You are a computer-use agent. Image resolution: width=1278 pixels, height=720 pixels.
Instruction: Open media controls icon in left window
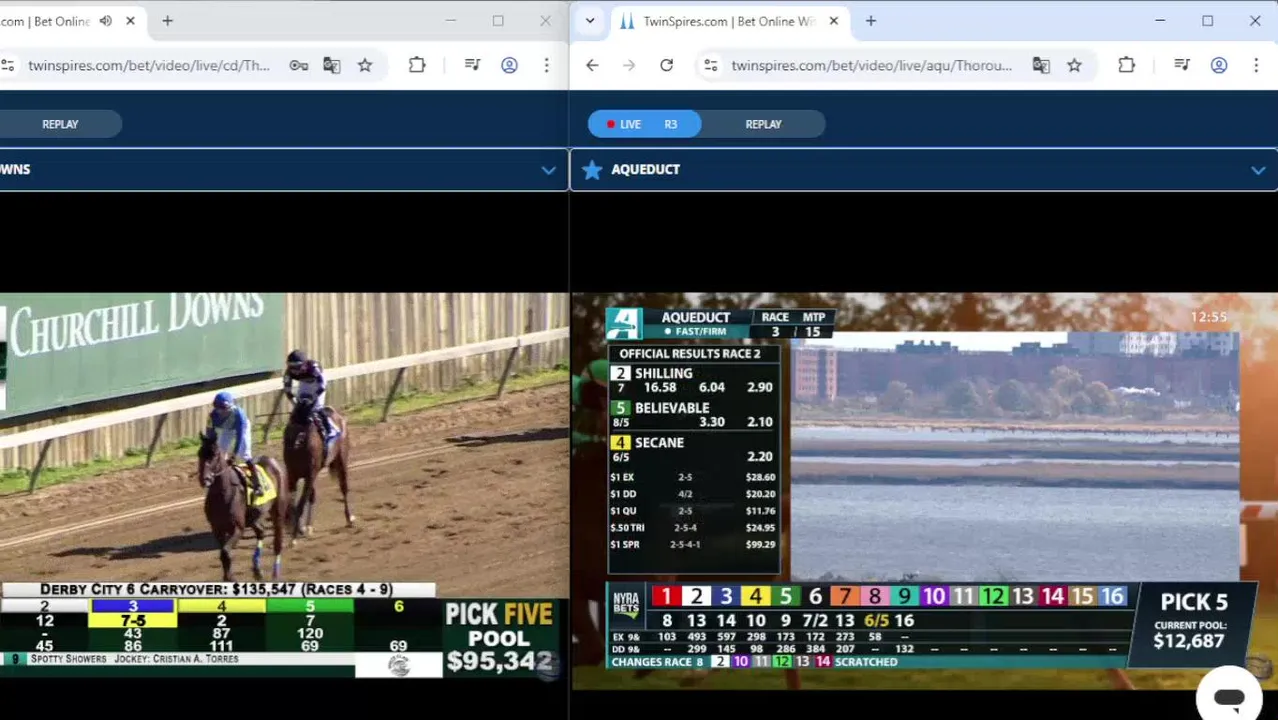tap(472, 65)
